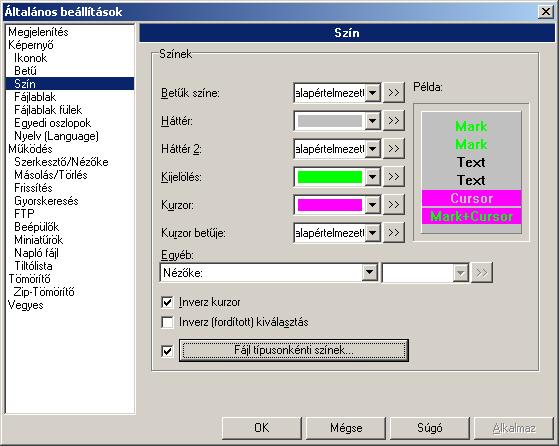Image resolution: width=559 pixels, height=446 pixels.
Task: Confirm settings with the OK button
Action: coord(262,428)
